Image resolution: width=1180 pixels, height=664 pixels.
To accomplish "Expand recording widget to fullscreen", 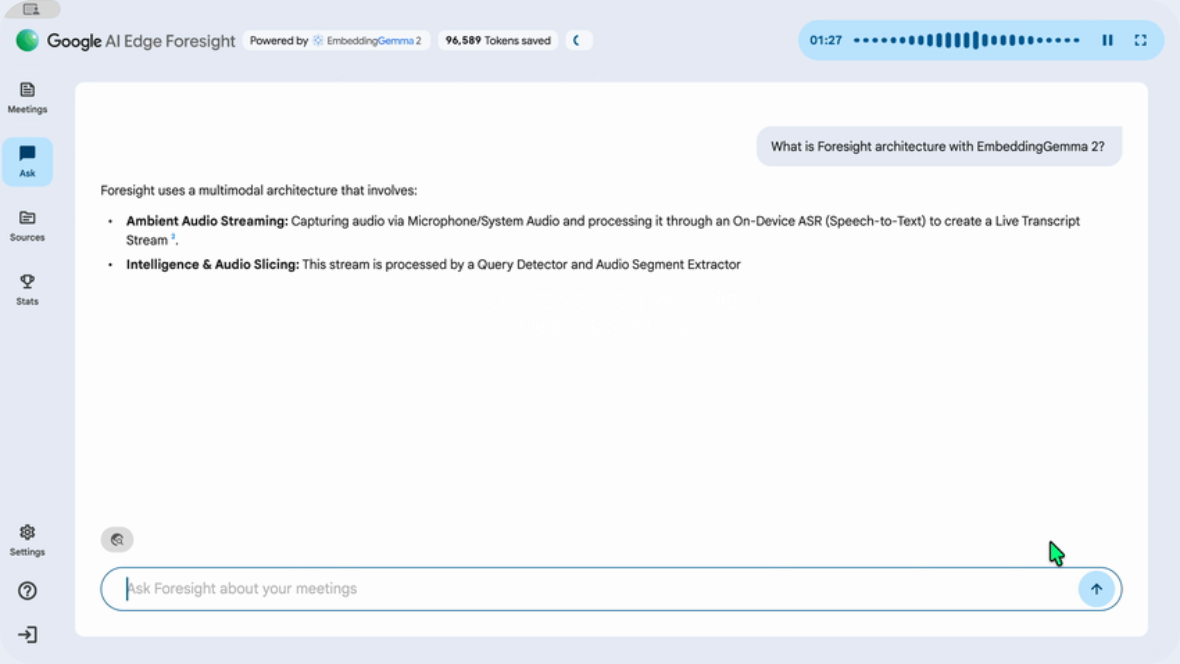I will point(1140,41).
